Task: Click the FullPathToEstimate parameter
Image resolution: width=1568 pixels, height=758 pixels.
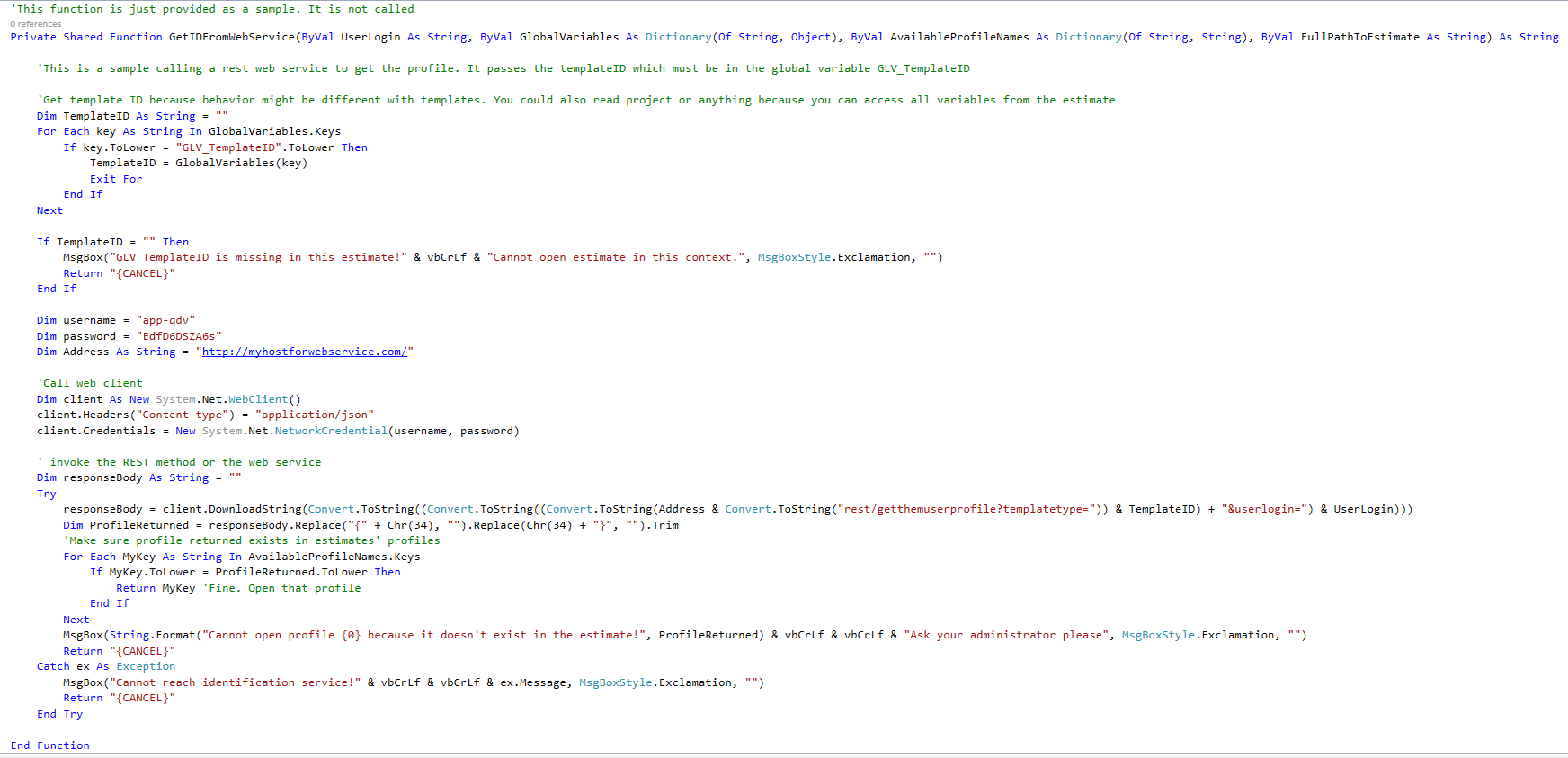Action: [1360, 37]
